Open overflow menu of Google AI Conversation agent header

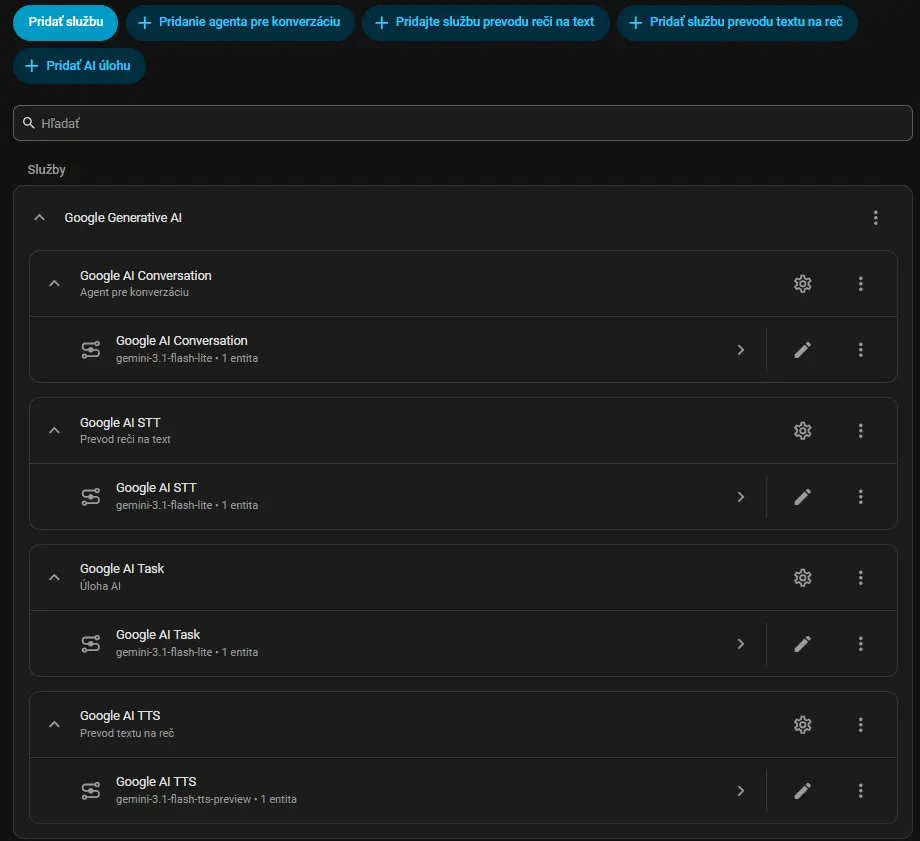(x=861, y=284)
